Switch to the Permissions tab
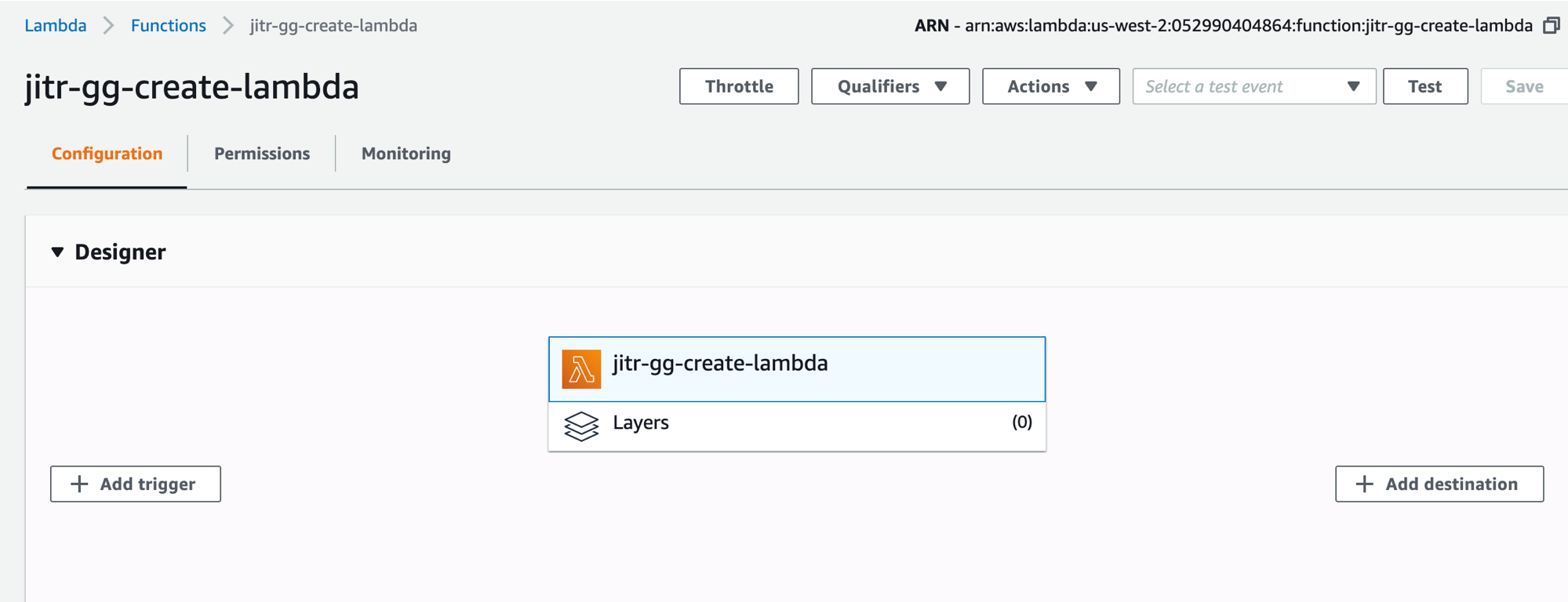1568x602 pixels. (x=262, y=154)
